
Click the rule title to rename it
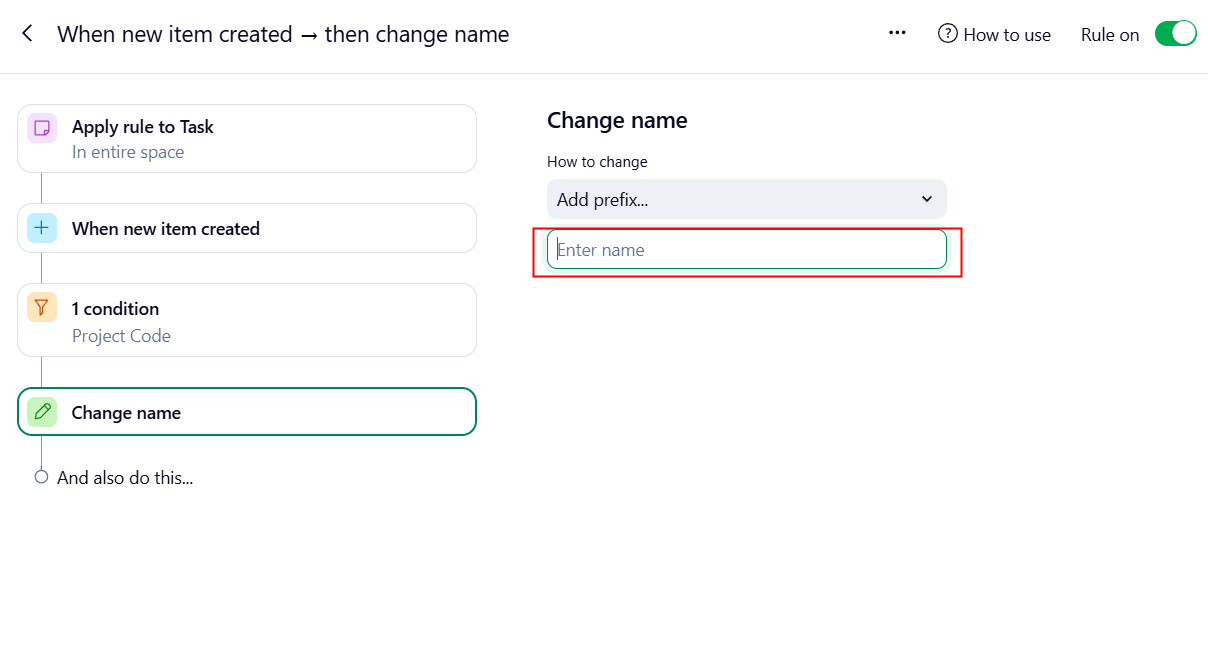(x=283, y=34)
